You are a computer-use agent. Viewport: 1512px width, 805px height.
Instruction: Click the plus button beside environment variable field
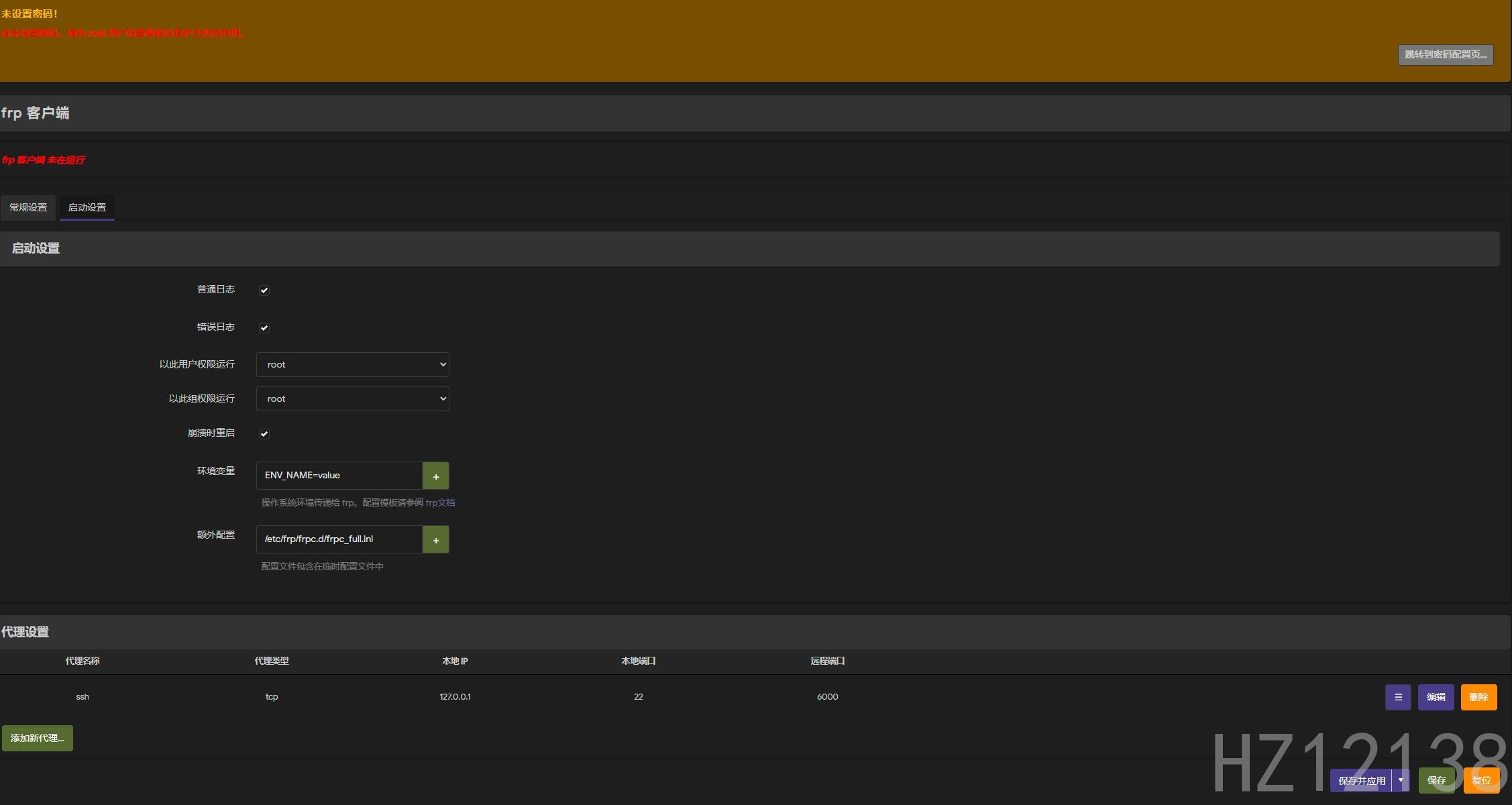435,476
